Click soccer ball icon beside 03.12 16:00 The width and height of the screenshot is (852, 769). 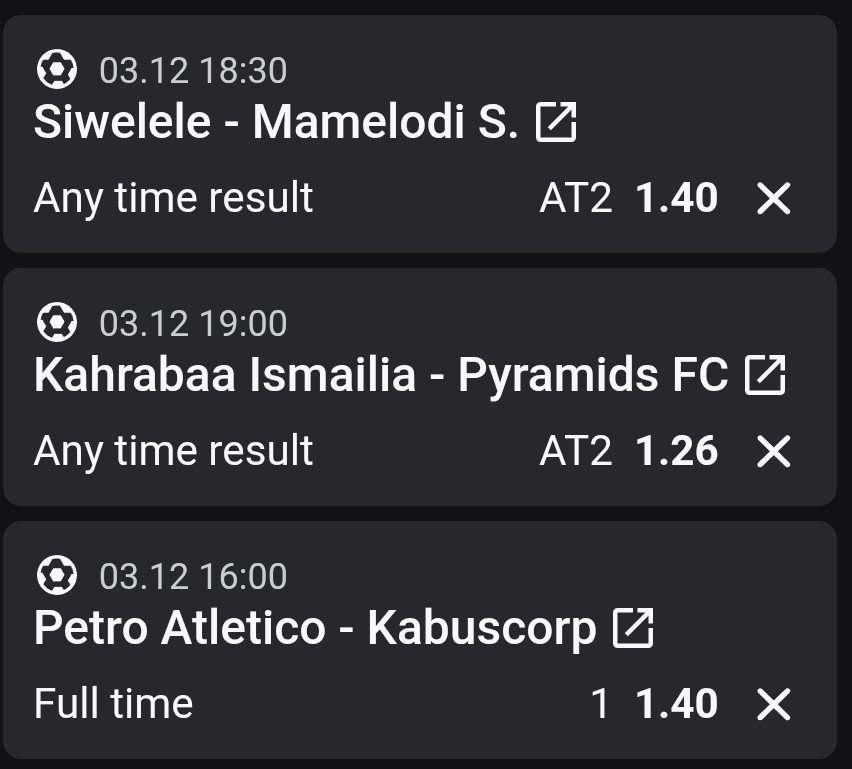click(x=56, y=576)
